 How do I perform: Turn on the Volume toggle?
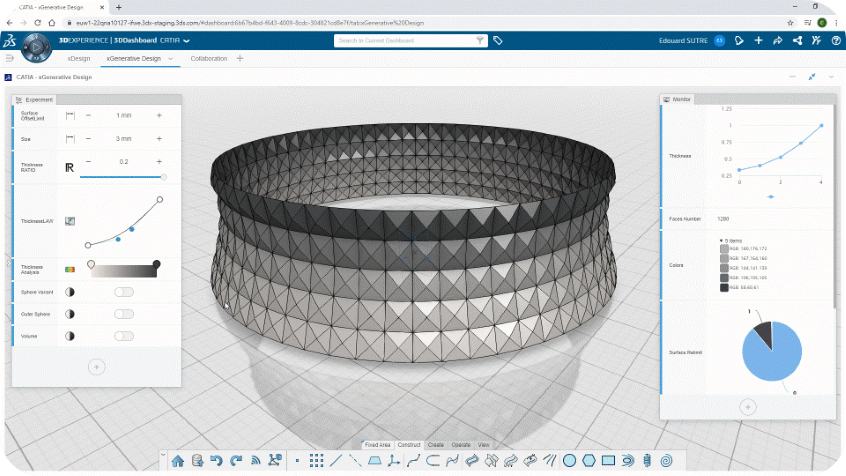pos(124,336)
